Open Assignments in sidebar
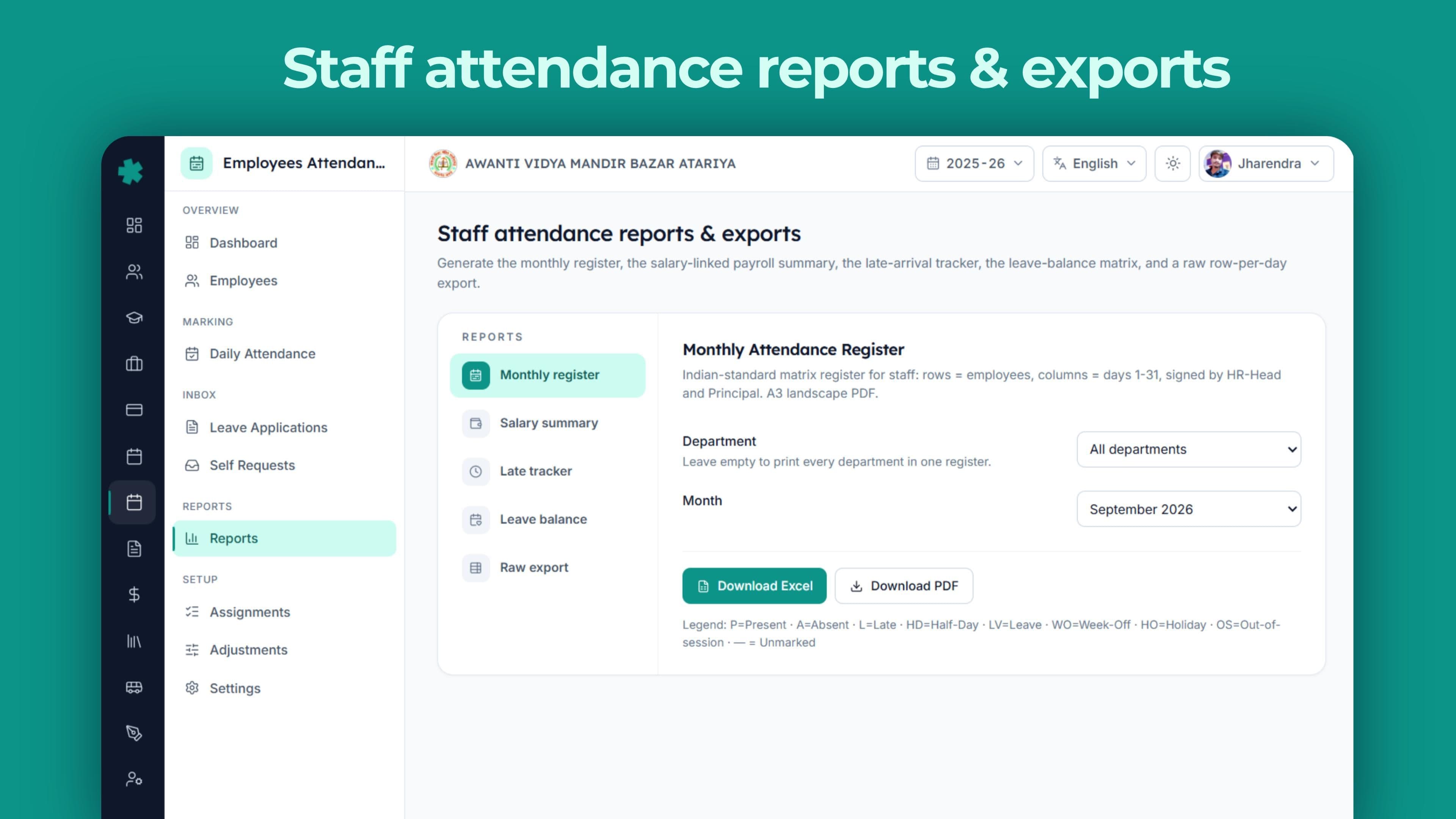Viewport: 1456px width, 819px height. [x=284, y=612]
